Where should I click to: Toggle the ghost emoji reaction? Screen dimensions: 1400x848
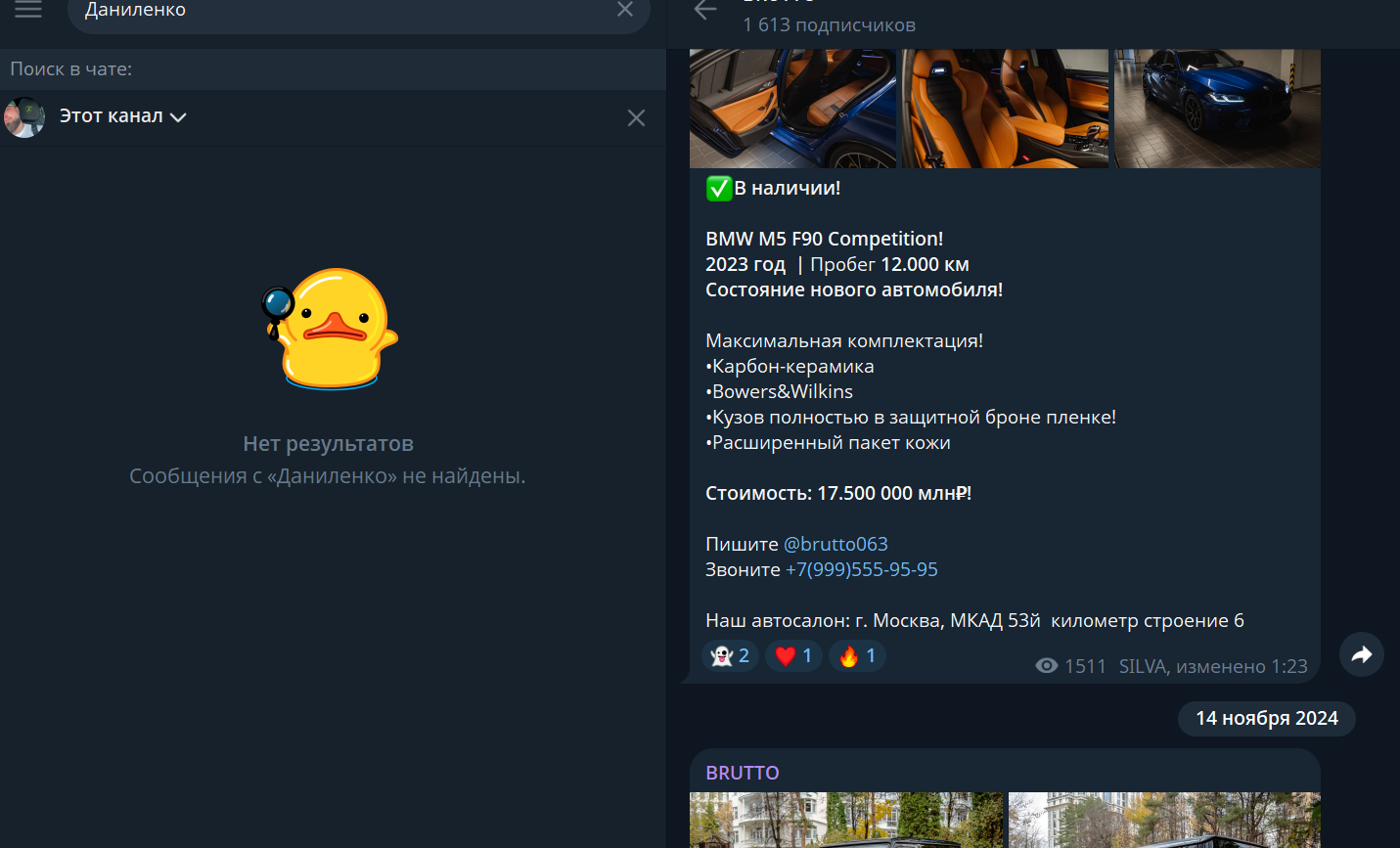tap(731, 655)
